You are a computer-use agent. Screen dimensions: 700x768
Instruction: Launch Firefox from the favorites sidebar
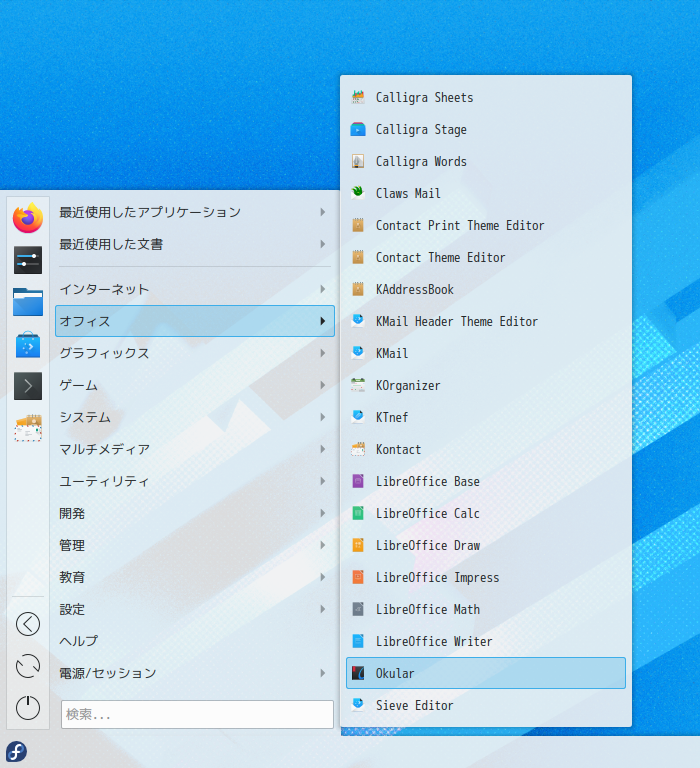[x=28, y=217]
